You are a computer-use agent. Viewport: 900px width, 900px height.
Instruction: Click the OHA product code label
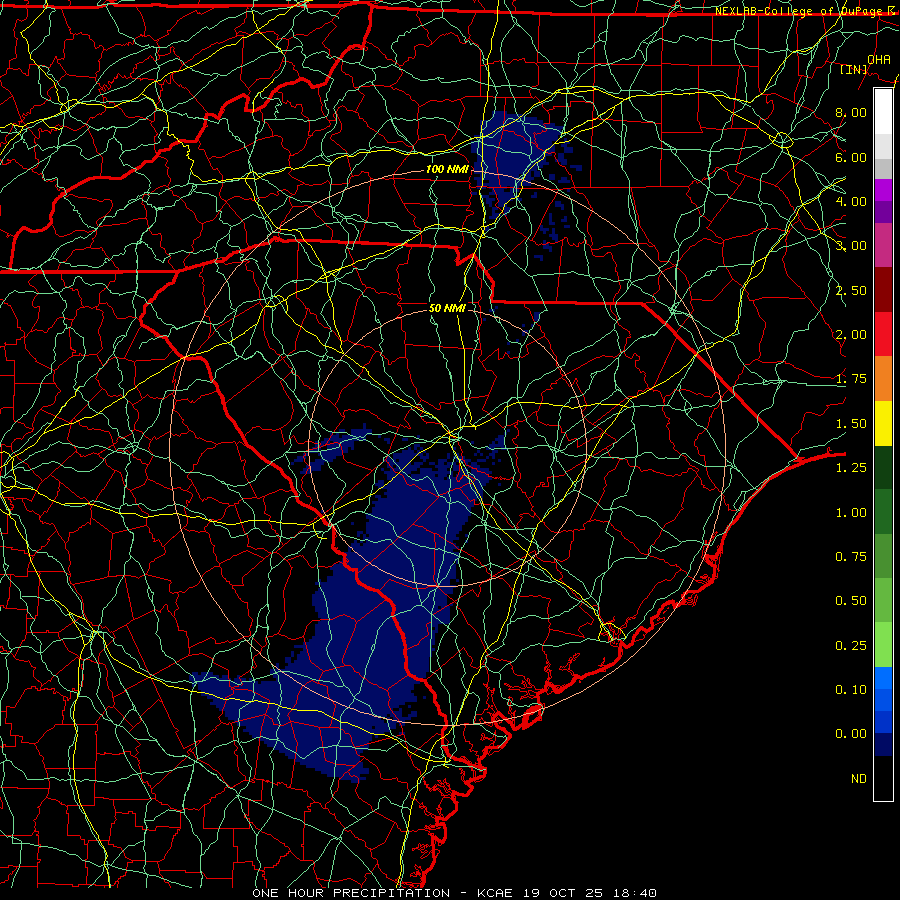pyautogui.click(x=879, y=59)
